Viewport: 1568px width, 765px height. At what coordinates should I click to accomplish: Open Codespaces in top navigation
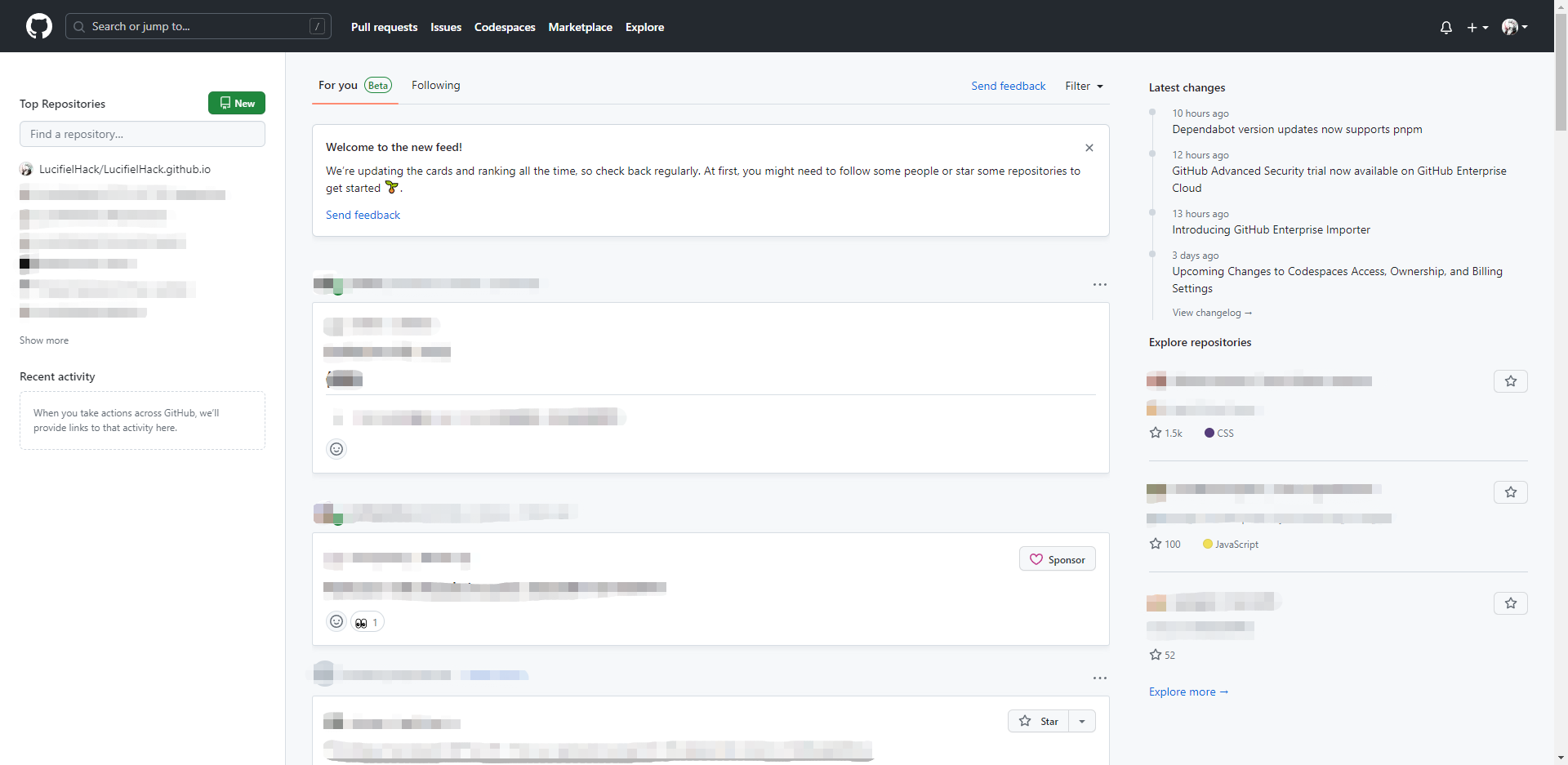[x=505, y=27]
